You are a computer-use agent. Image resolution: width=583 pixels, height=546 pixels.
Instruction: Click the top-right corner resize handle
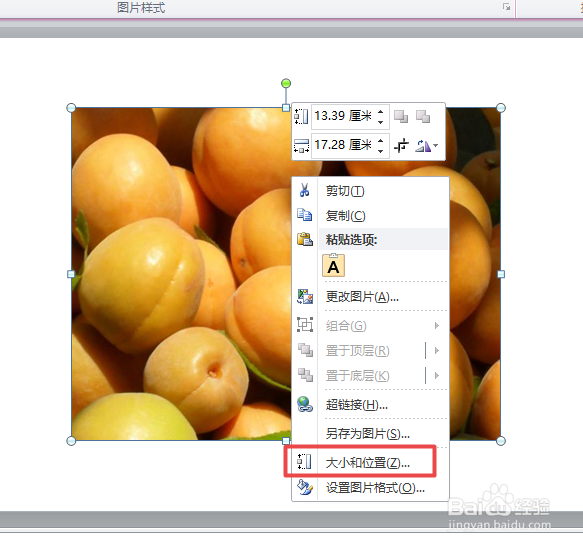(501, 108)
